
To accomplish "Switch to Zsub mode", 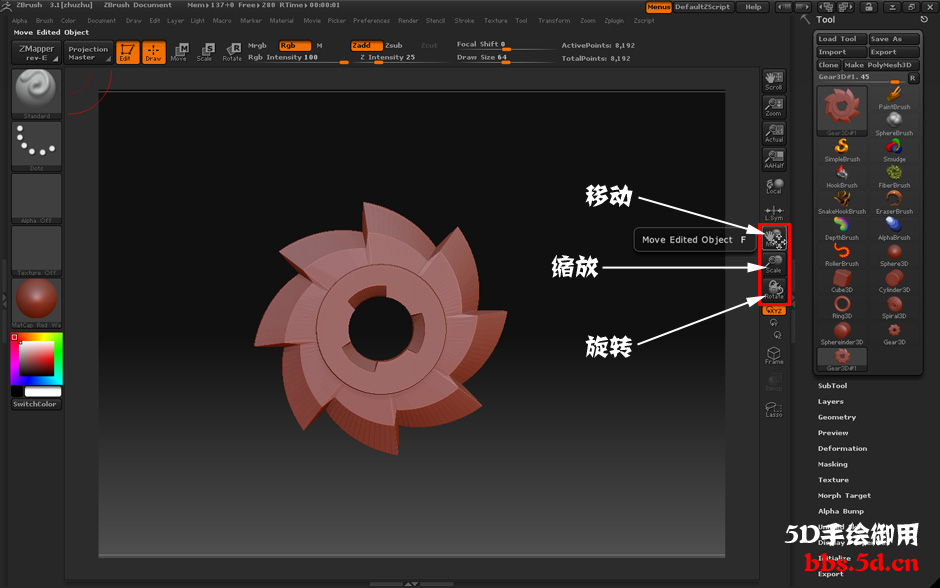I will pos(394,46).
